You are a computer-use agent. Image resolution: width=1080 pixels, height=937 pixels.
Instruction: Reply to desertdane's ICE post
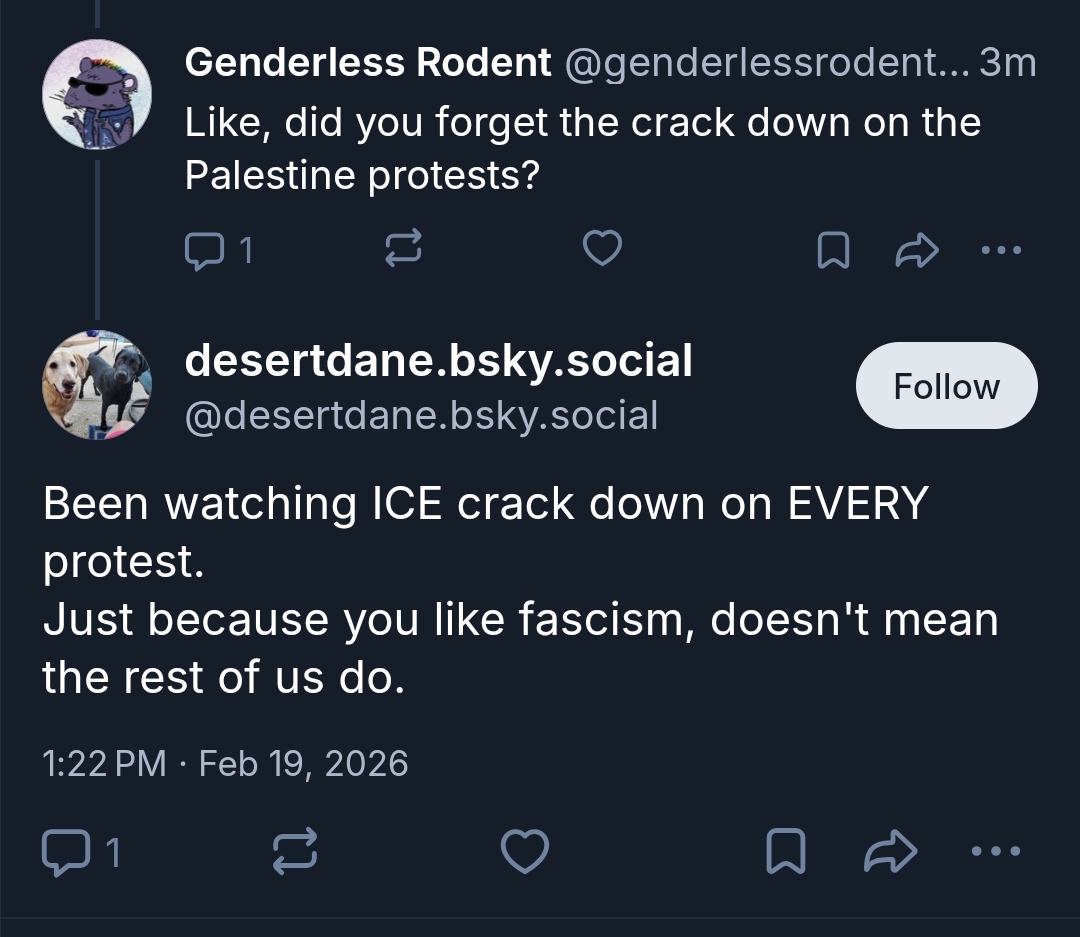tap(66, 852)
